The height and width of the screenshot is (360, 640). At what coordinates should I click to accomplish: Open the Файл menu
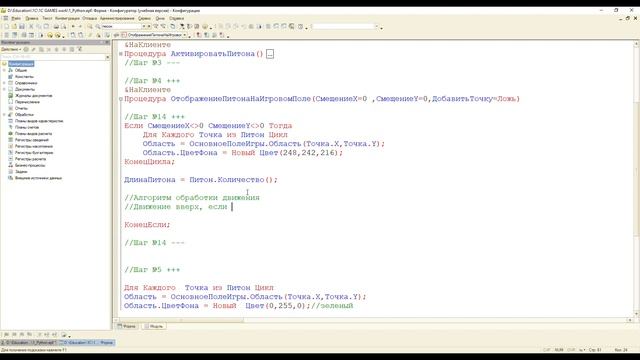(16, 18)
